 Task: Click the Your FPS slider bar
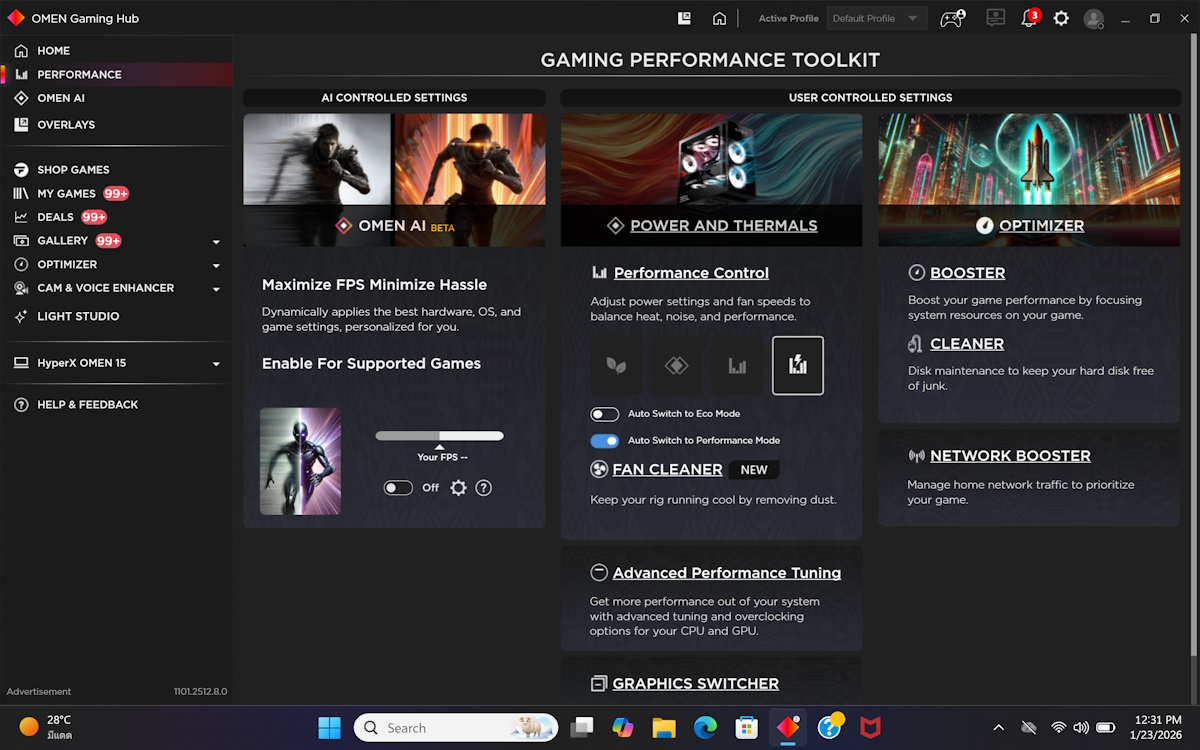coord(440,436)
